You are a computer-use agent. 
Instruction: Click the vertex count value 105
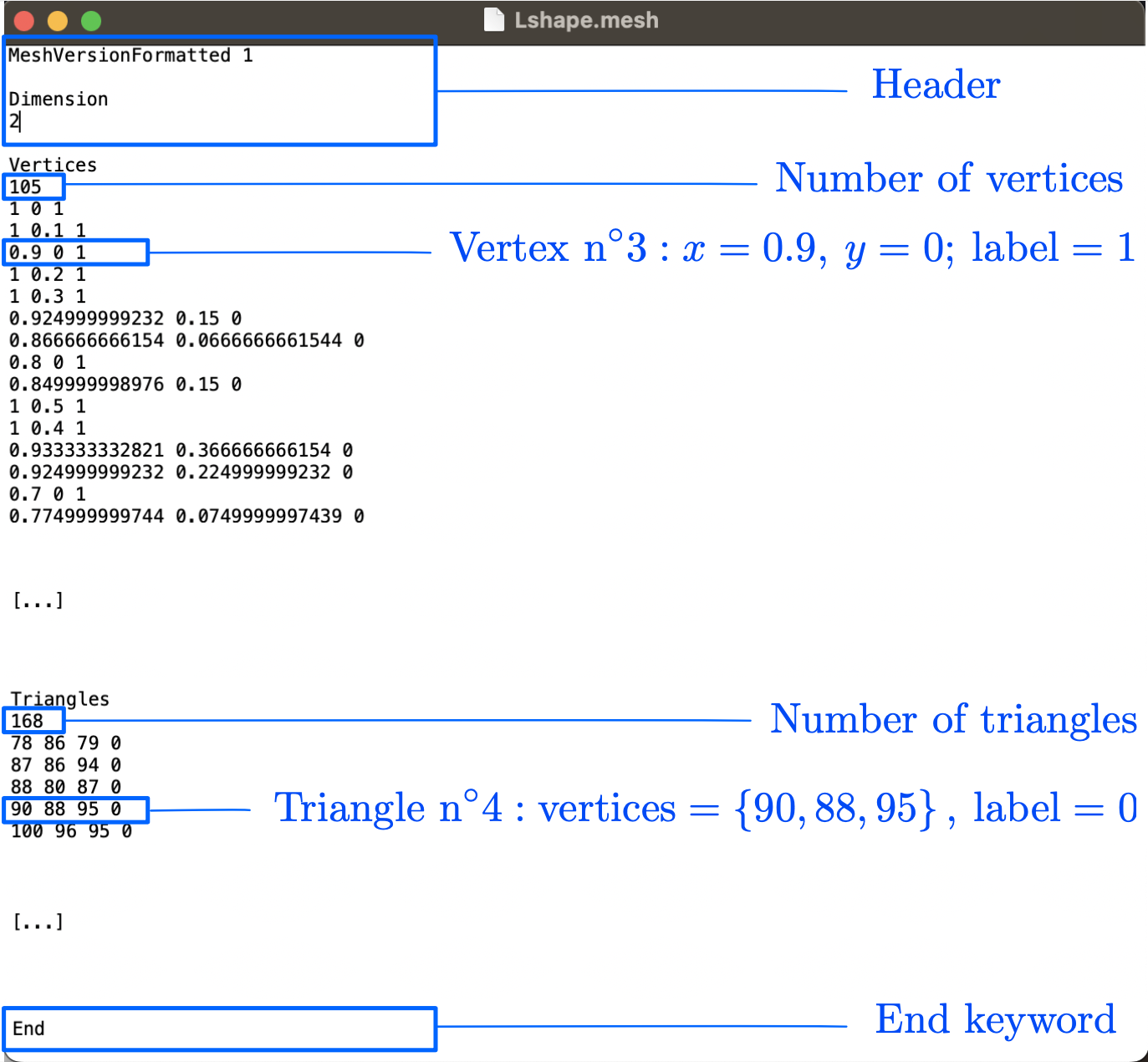[x=26, y=187]
